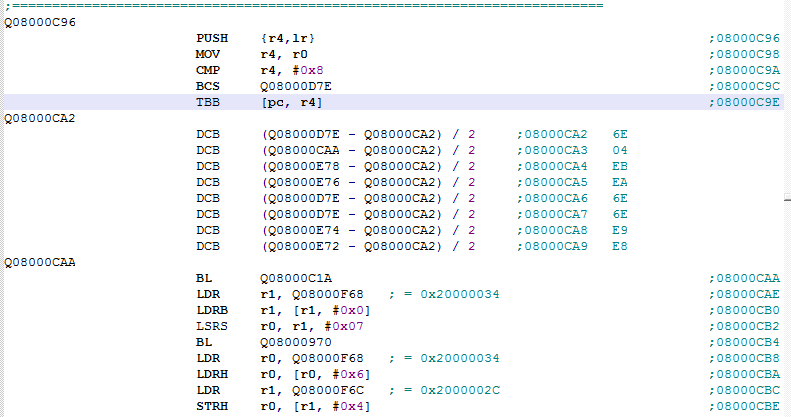Screen dimensions: 791x417
Task: Click the Q08000CAA label in the left margin
Action: point(39,262)
